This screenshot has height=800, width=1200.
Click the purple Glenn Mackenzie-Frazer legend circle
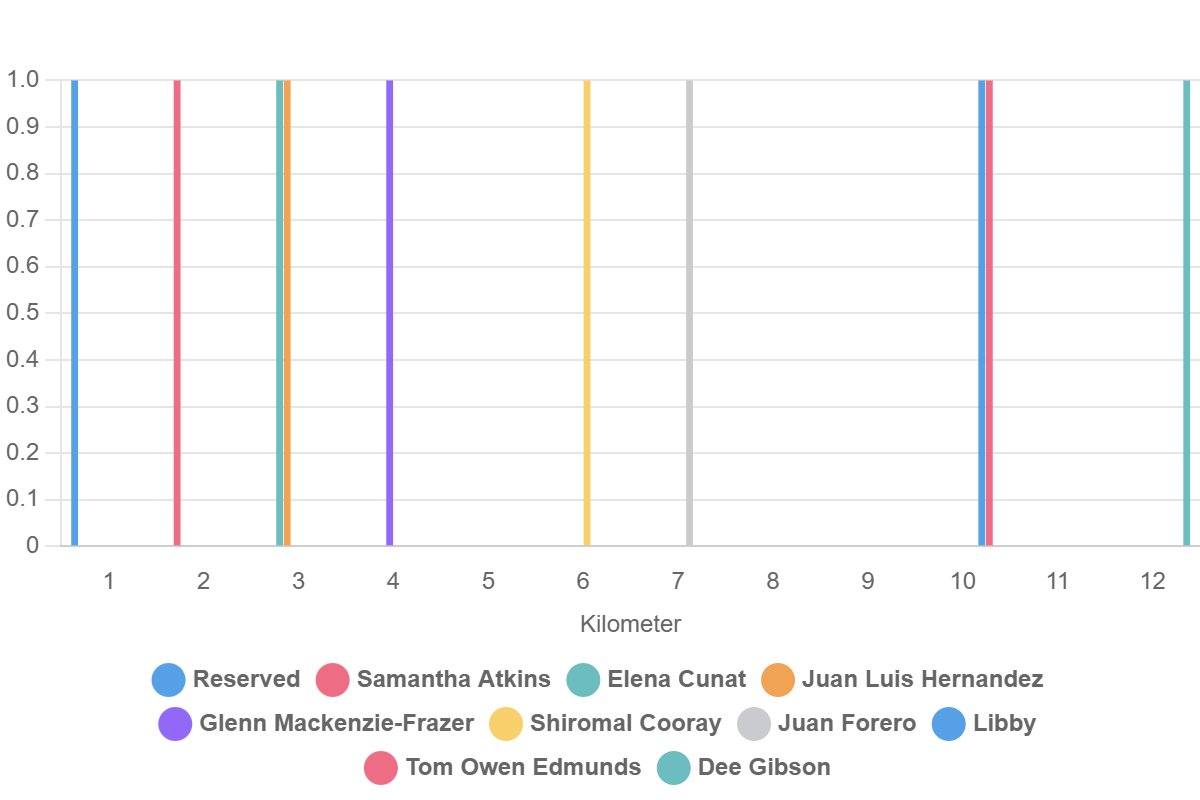(x=175, y=724)
